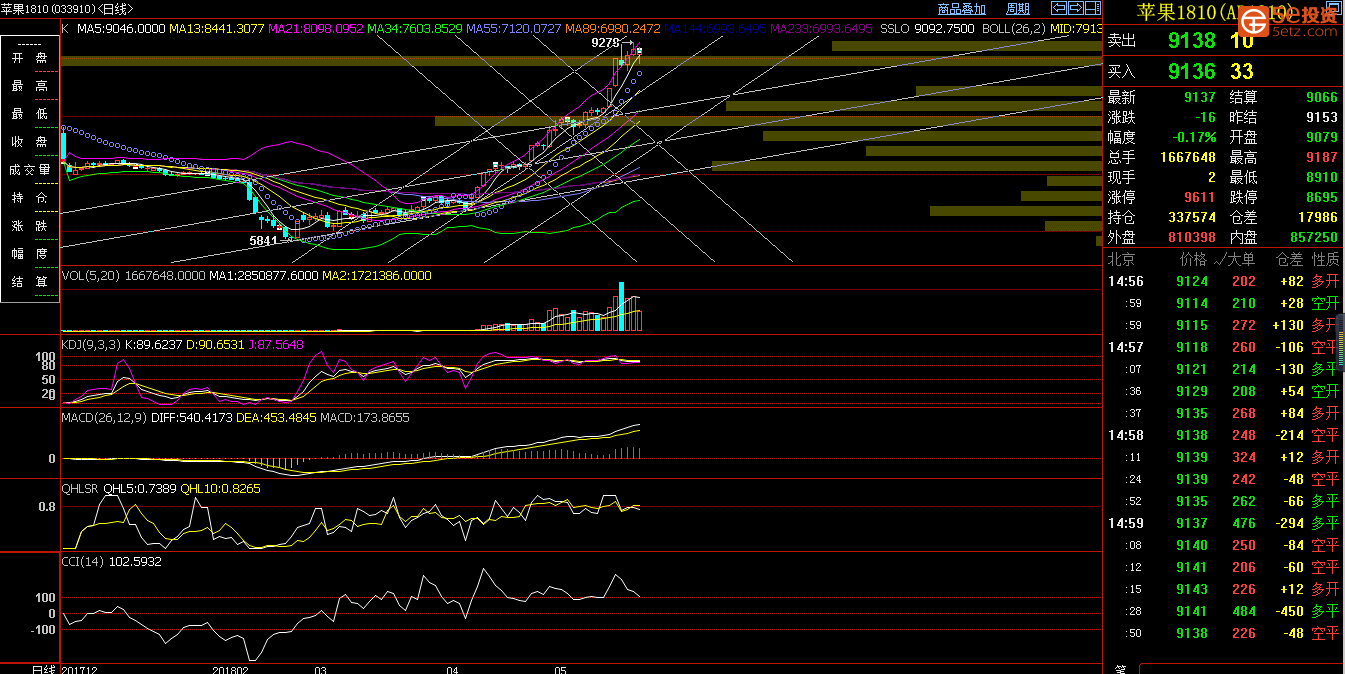Click the 5841 low price marker
The image size is (1345, 674).
[x=263, y=241]
